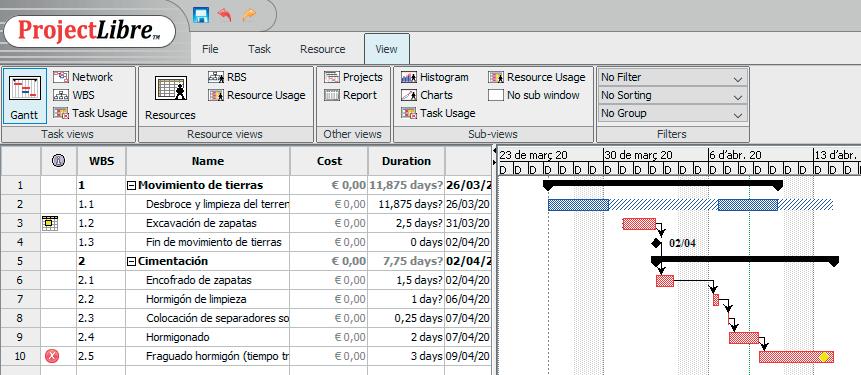Image resolution: width=861 pixels, height=375 pixels.
Task: Open the Resource ribbon tab
Action: tap(322, 49)
